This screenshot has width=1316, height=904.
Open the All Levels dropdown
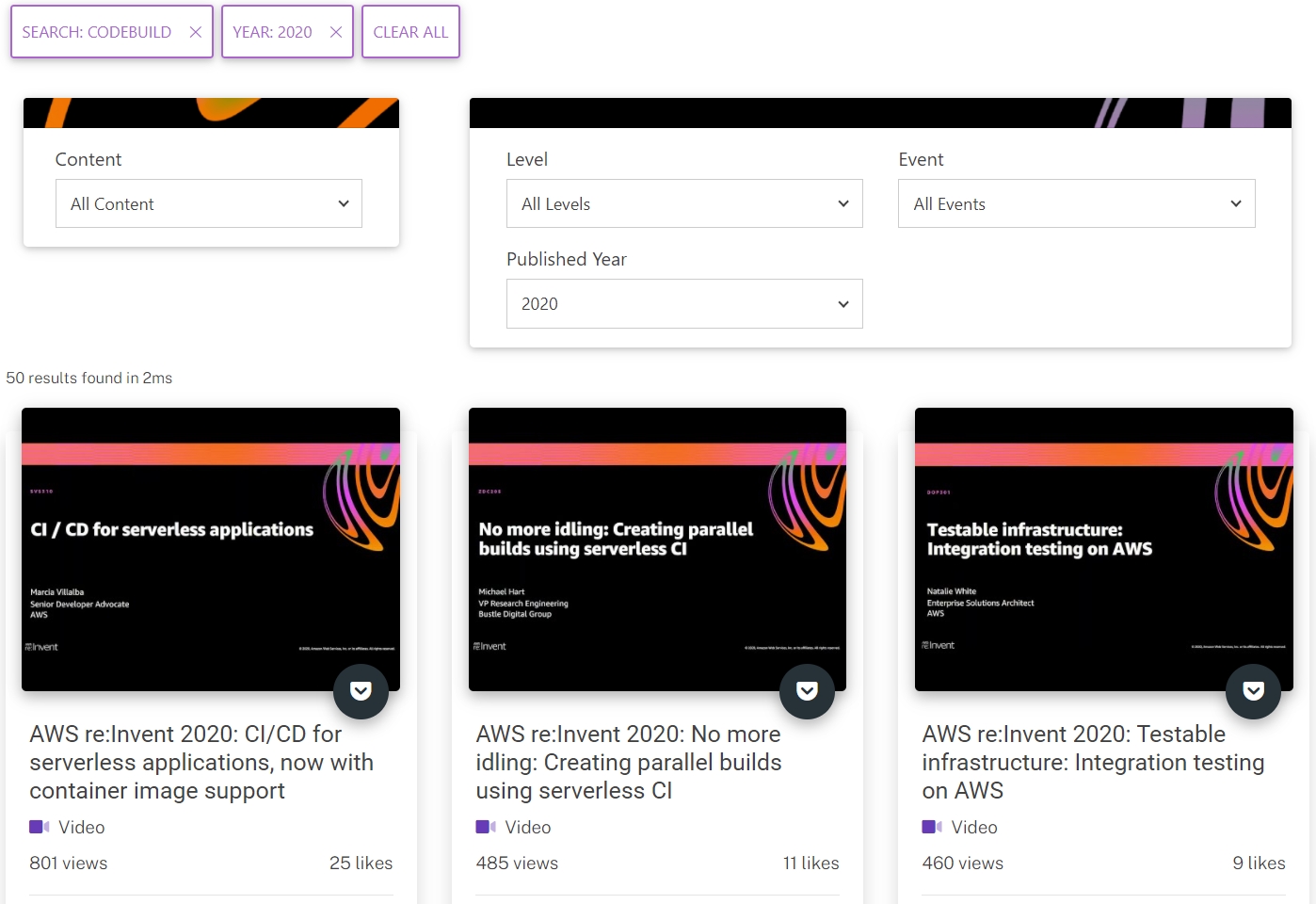tap(684, 203)
